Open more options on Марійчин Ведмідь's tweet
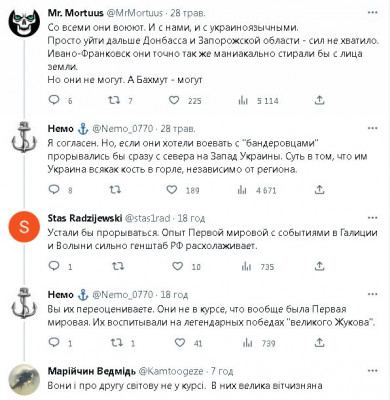The image size is (390, 400). click(x=372, y=371)
